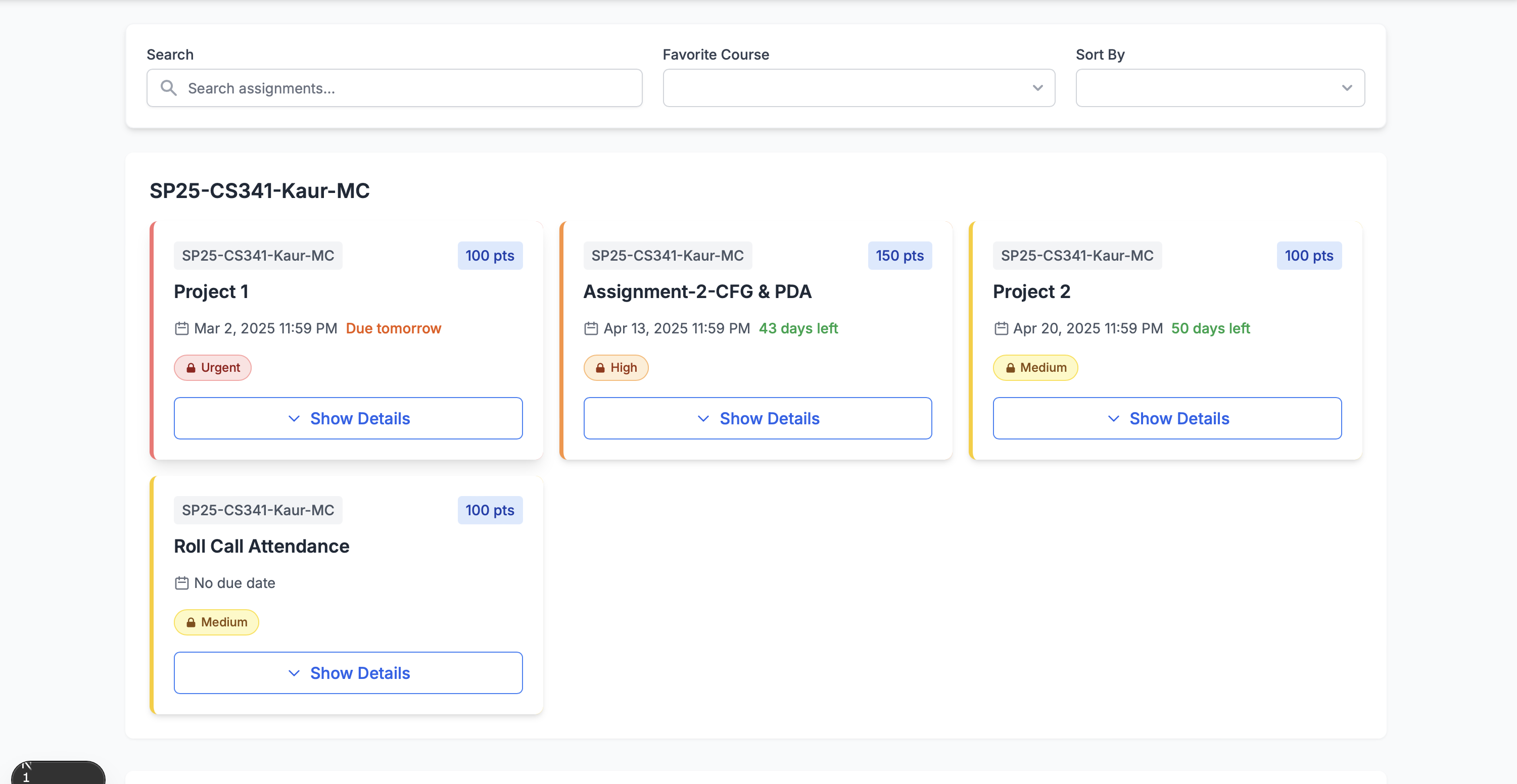1517x784 pixels.
Task: Open the Favorite Course dropdown
Action: coord(858,88)
